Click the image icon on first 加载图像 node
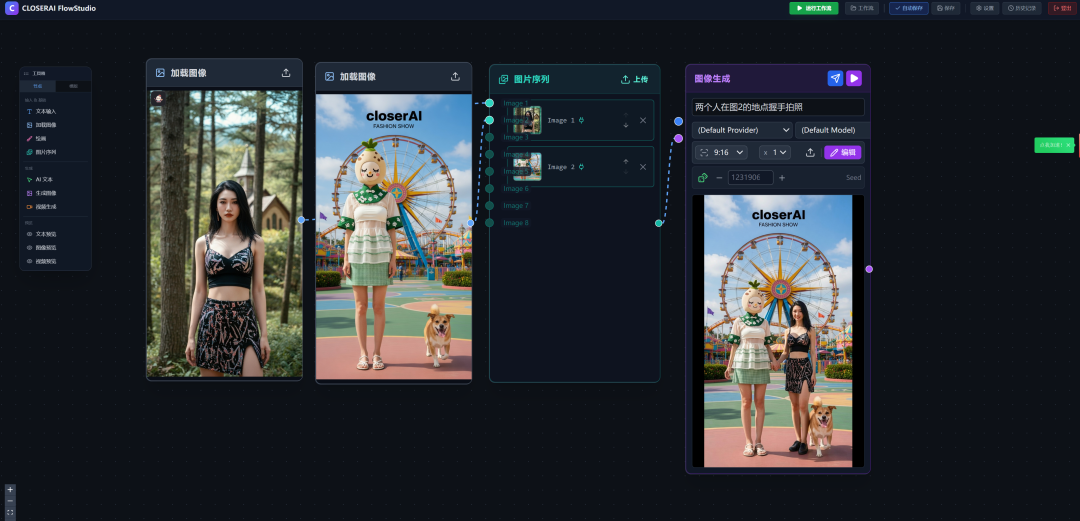Viewport: 1080px width, 521px height. [x=160, y=73]
